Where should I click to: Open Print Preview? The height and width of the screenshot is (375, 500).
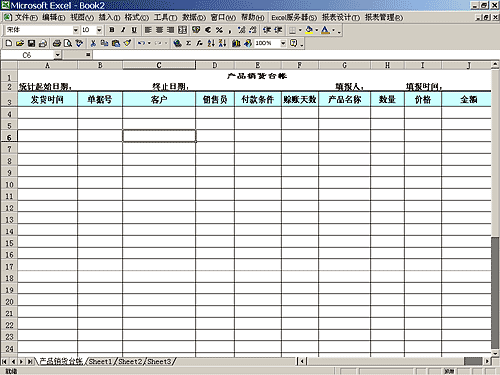(x=68, y=43)
